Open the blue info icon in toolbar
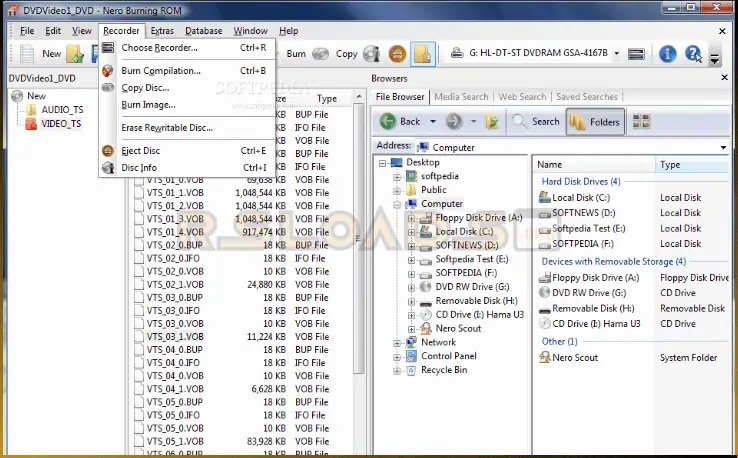 pos(667,54)
